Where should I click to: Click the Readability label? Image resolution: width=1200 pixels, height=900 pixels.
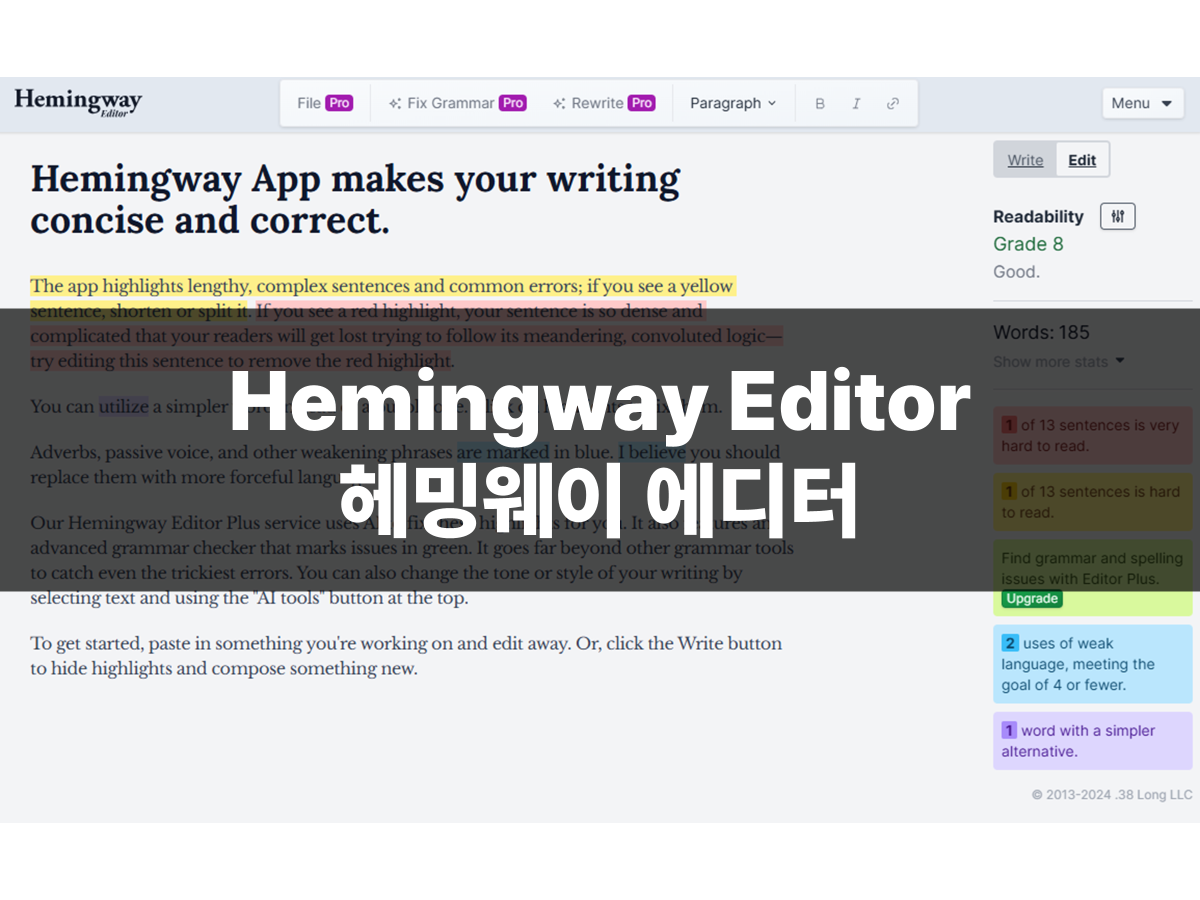[x=1038, y=216]
